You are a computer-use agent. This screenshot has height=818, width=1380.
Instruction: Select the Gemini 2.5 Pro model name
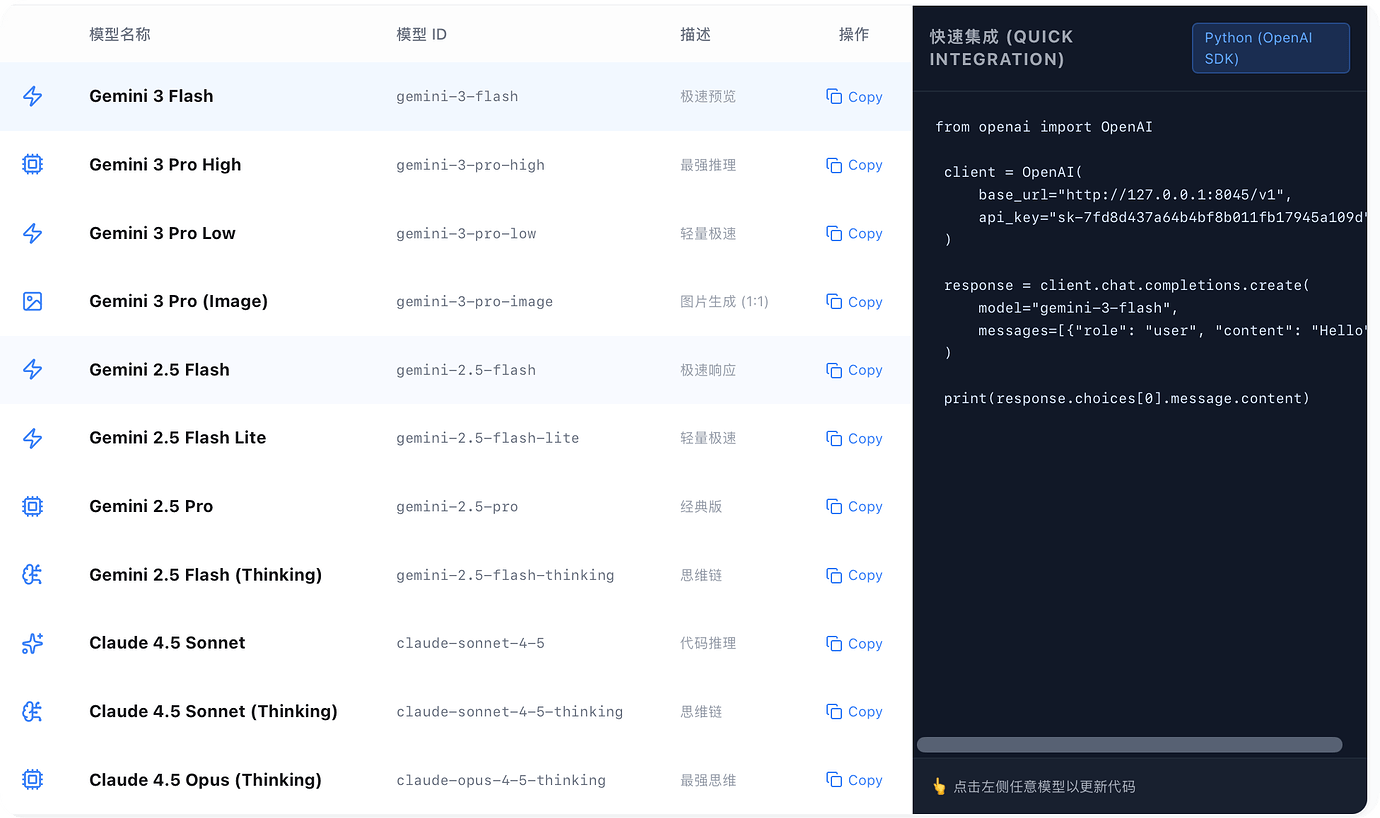tap(151, 506)
